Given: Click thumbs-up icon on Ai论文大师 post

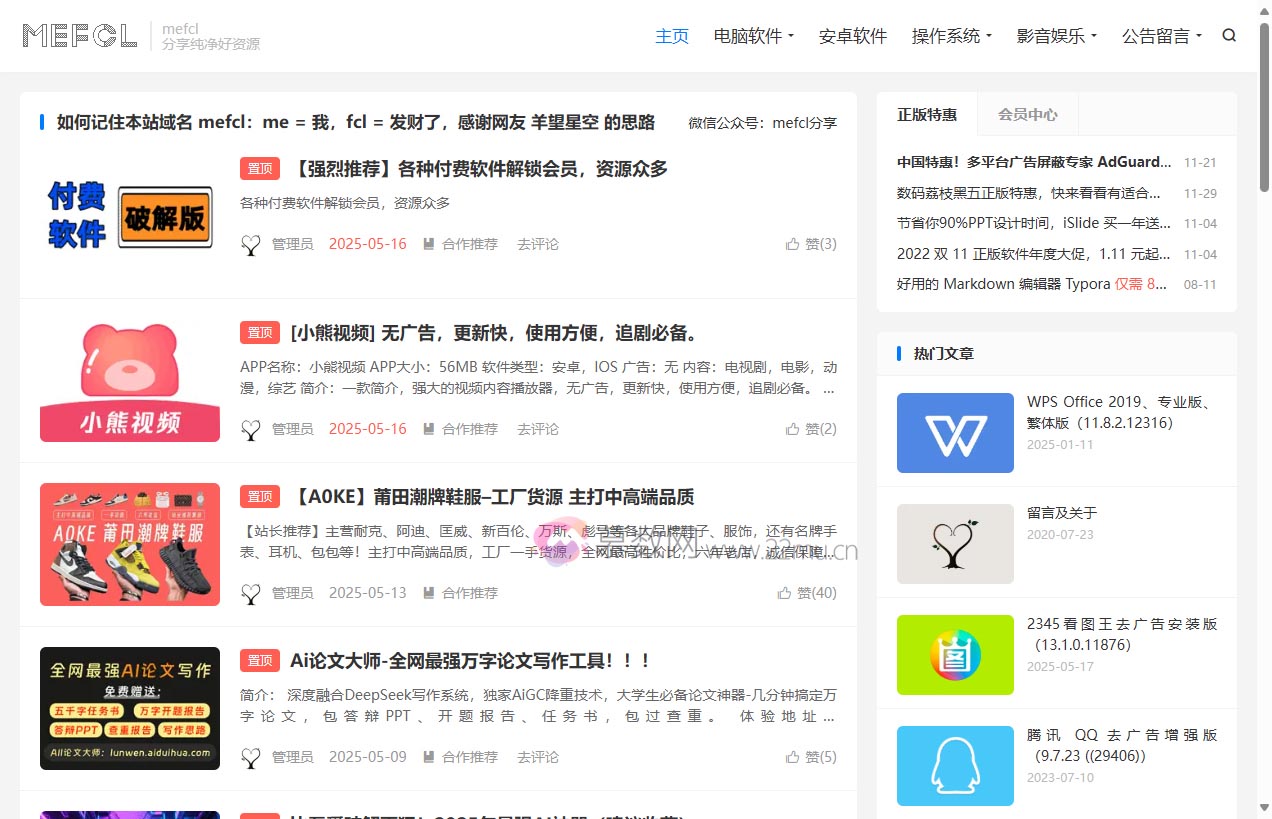Looking at the screenshot, I should pos(793,757).
